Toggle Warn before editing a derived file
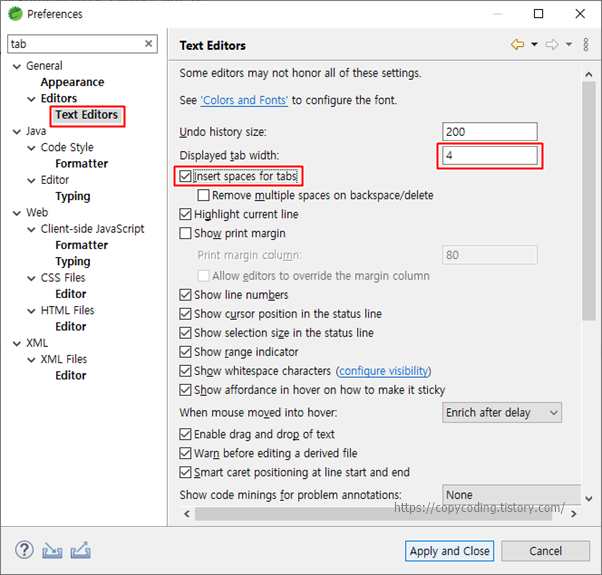602x575 pixels. pos(185,453)
